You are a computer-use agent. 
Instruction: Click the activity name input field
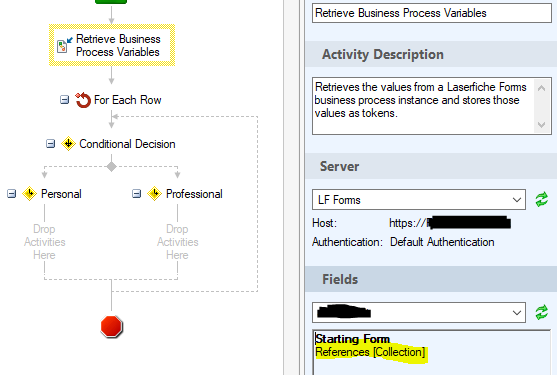pos(432,13)
